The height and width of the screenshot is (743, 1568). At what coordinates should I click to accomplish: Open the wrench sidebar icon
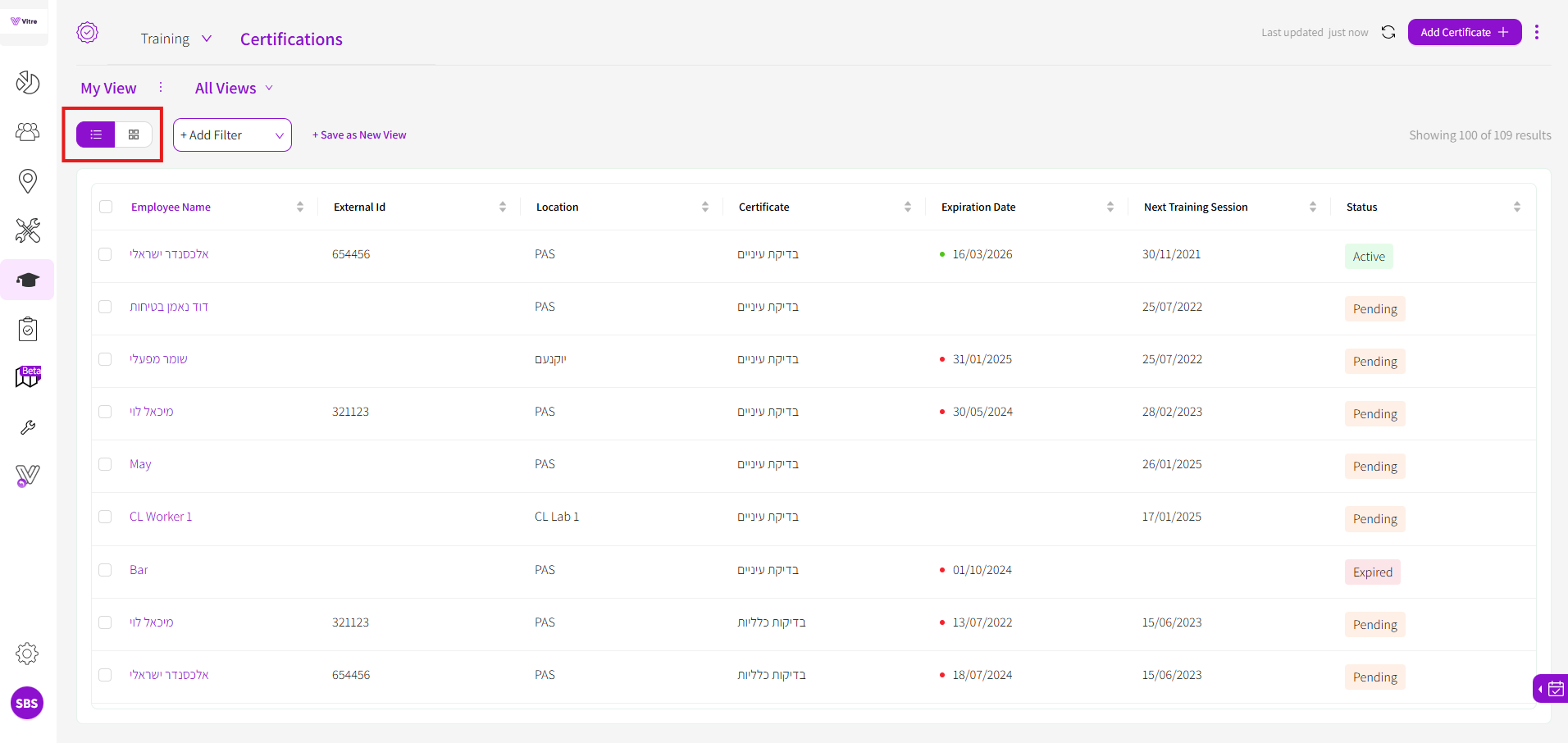click(28, 427)
